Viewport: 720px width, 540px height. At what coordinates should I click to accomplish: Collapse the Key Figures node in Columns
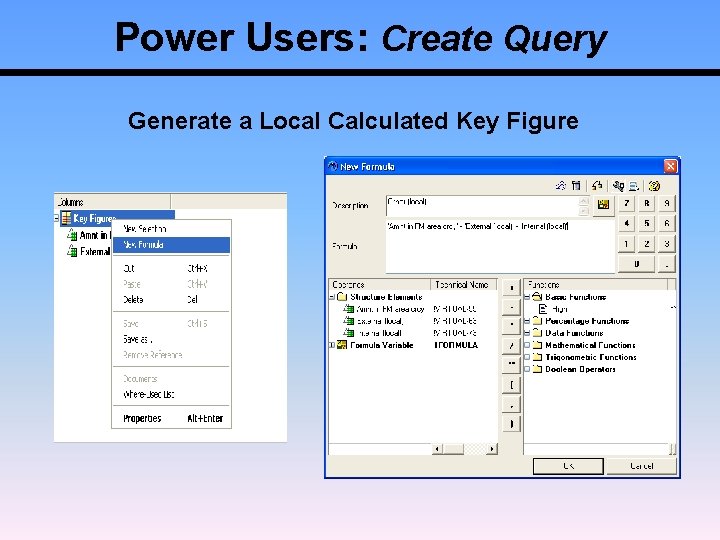pyautogui.click(x=56, y=218)
